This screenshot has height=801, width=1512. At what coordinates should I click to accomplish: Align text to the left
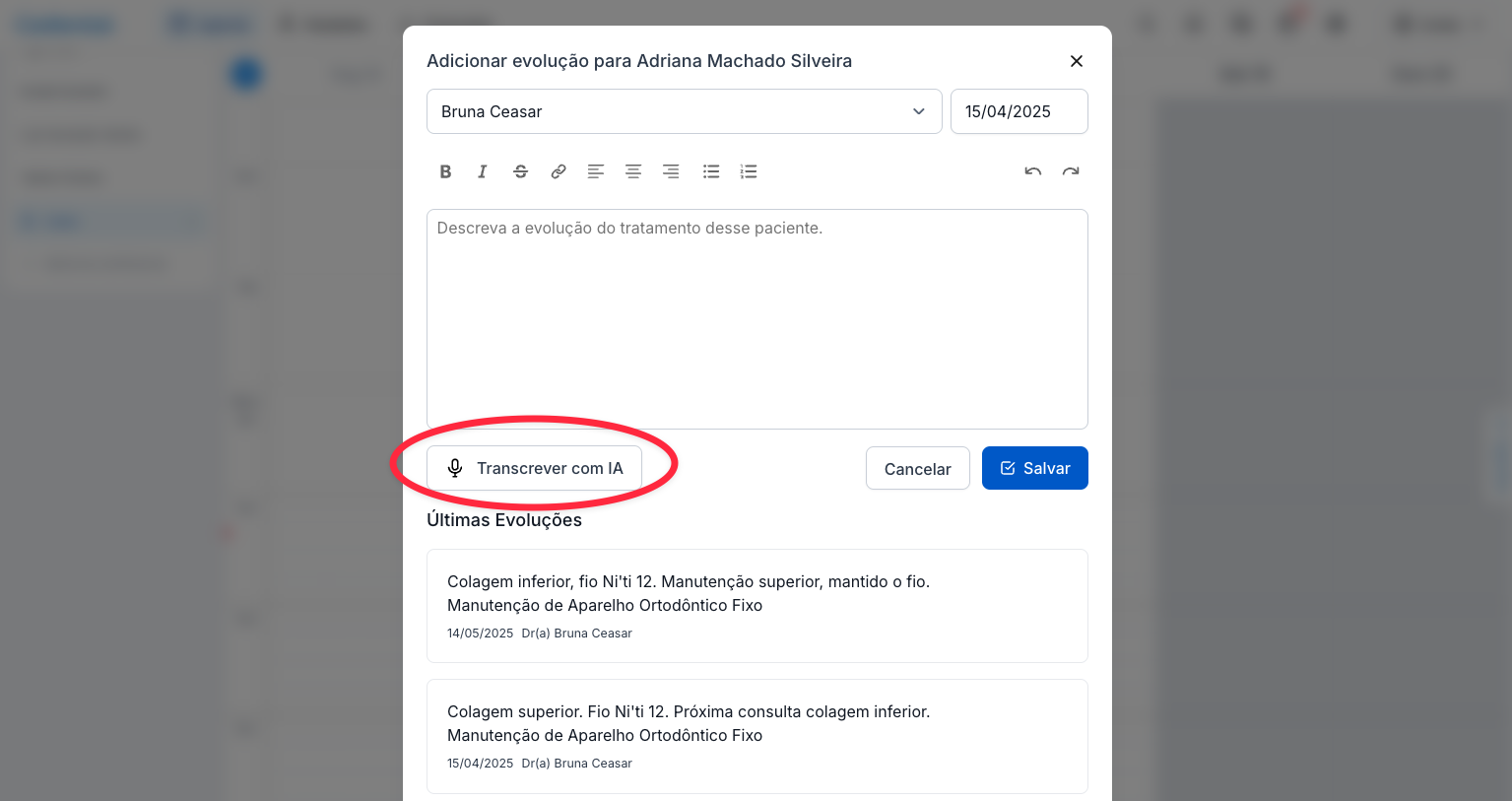pos(596,171)
